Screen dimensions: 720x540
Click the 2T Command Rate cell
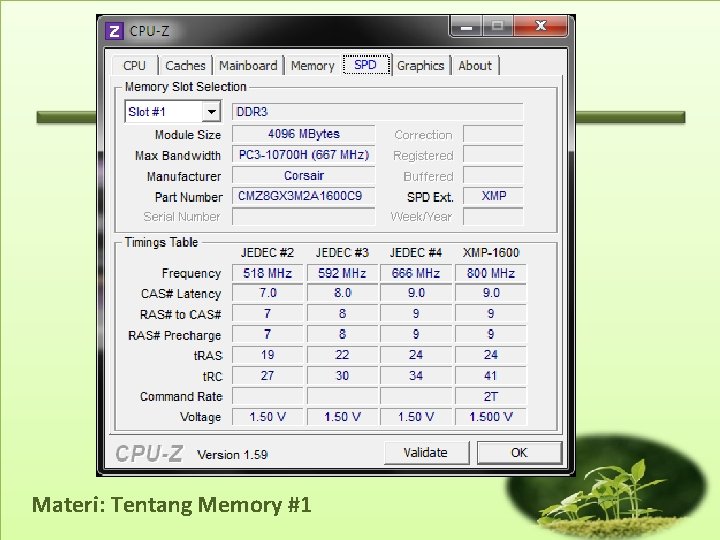[x=491, y=396]
